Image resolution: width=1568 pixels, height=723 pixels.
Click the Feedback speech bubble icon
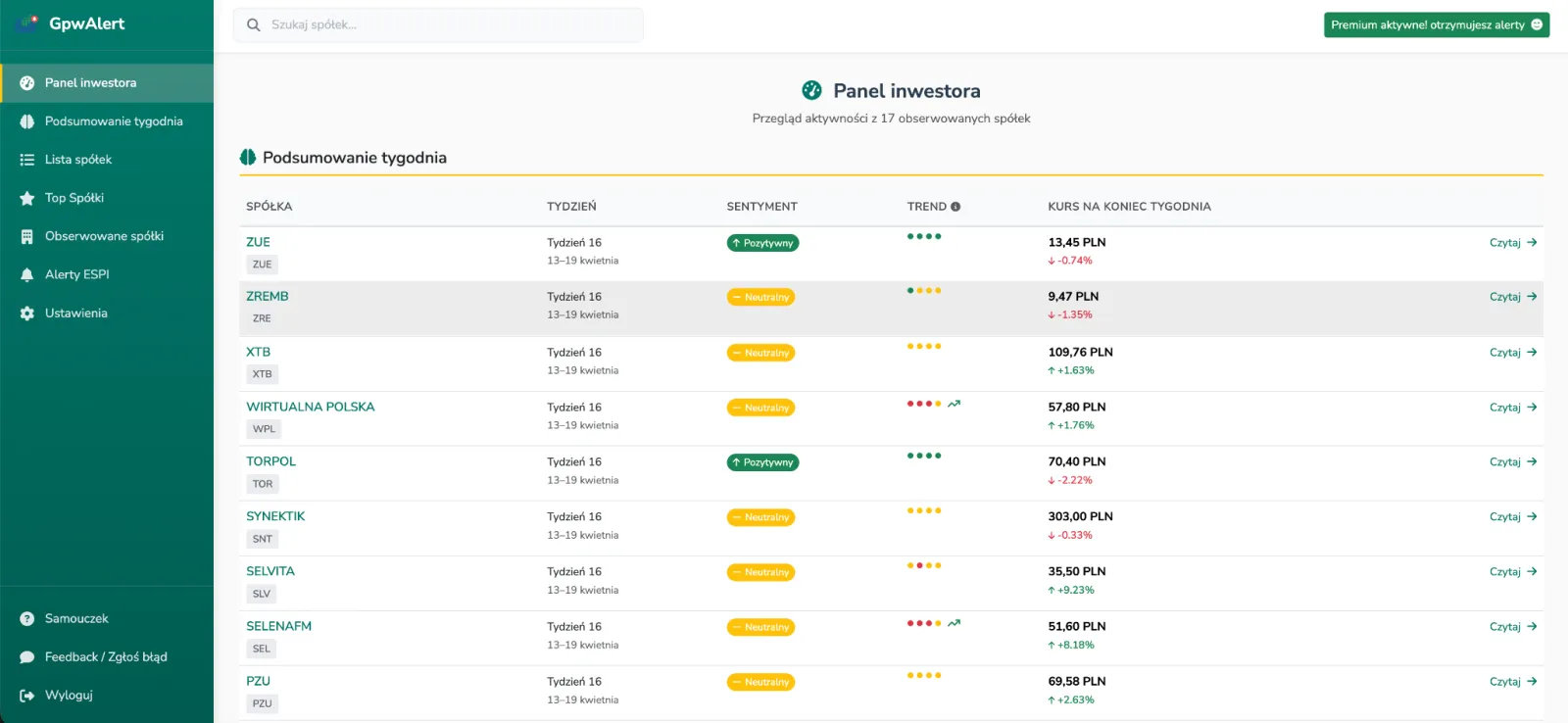[x=27, y=657]
